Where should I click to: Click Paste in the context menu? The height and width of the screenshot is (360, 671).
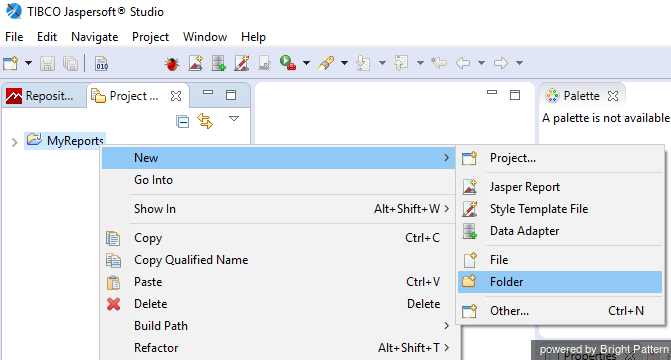pyautogui.click(x=278, y=282)
